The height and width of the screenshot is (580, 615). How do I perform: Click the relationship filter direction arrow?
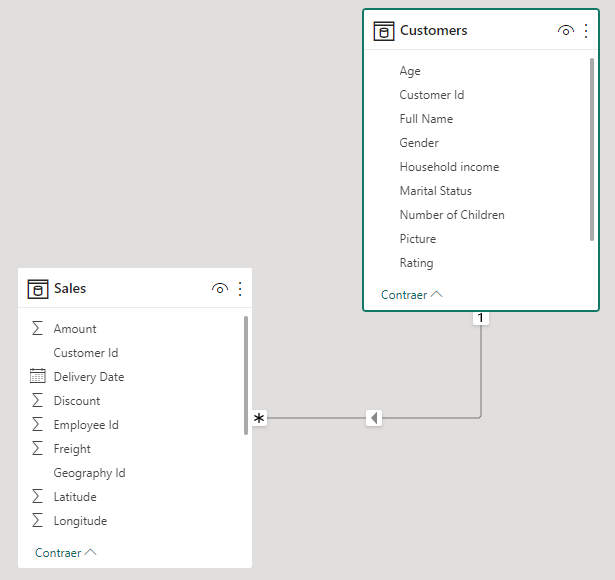[x=374, y=418]
